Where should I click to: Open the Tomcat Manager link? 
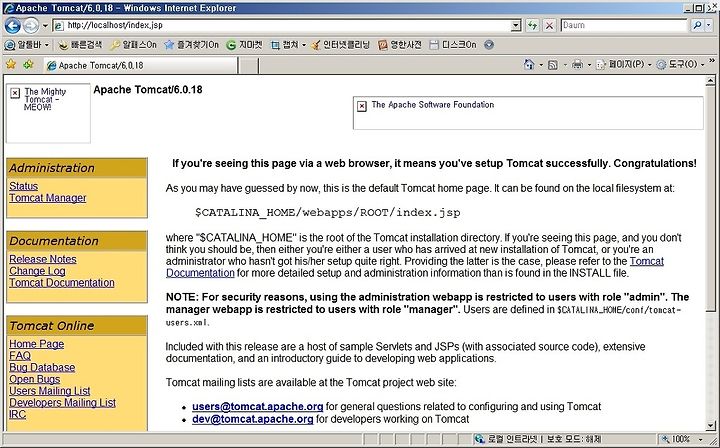(x=48, y=198)
